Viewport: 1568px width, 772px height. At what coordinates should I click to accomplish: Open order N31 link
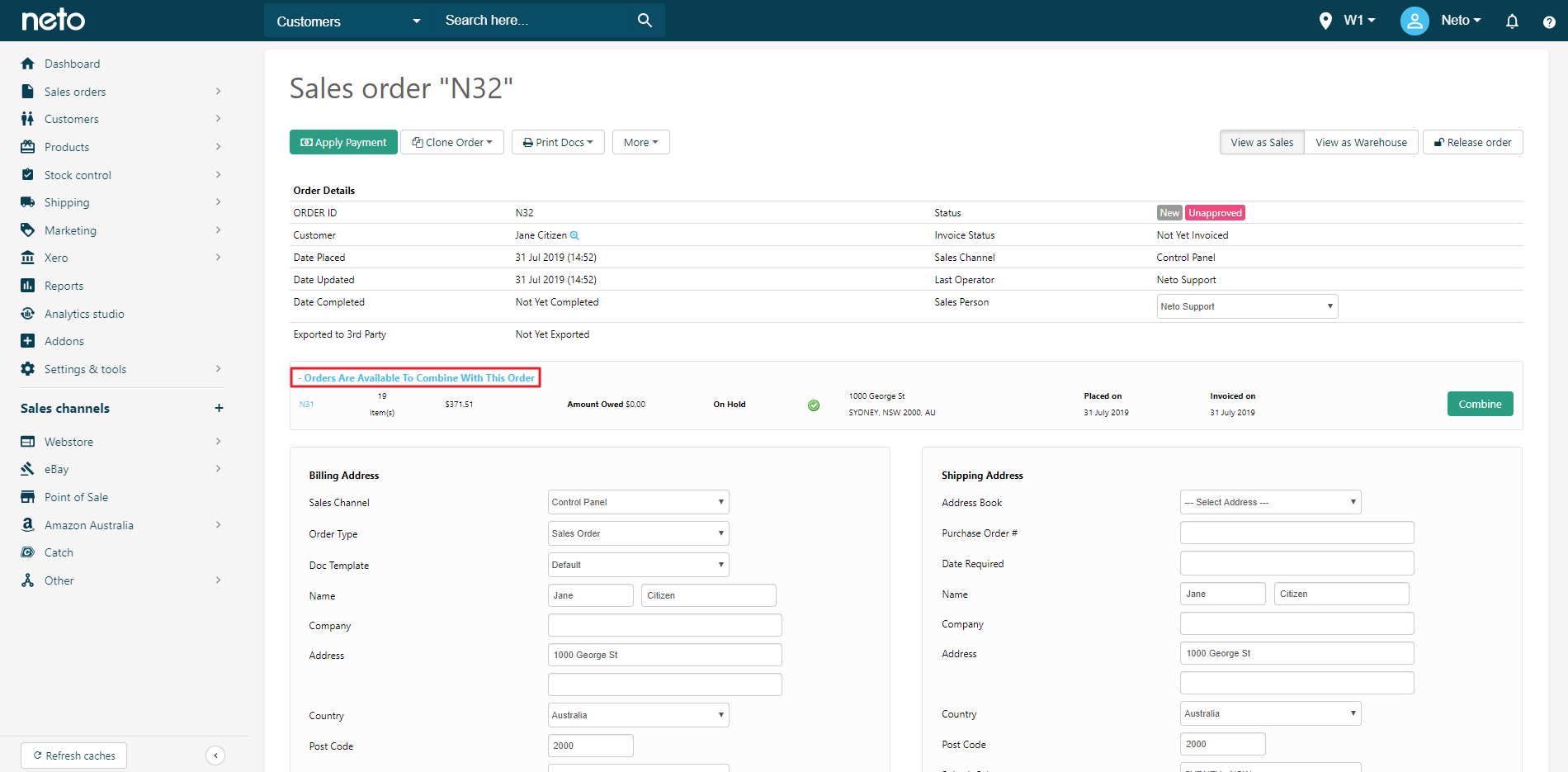(306, 405)
